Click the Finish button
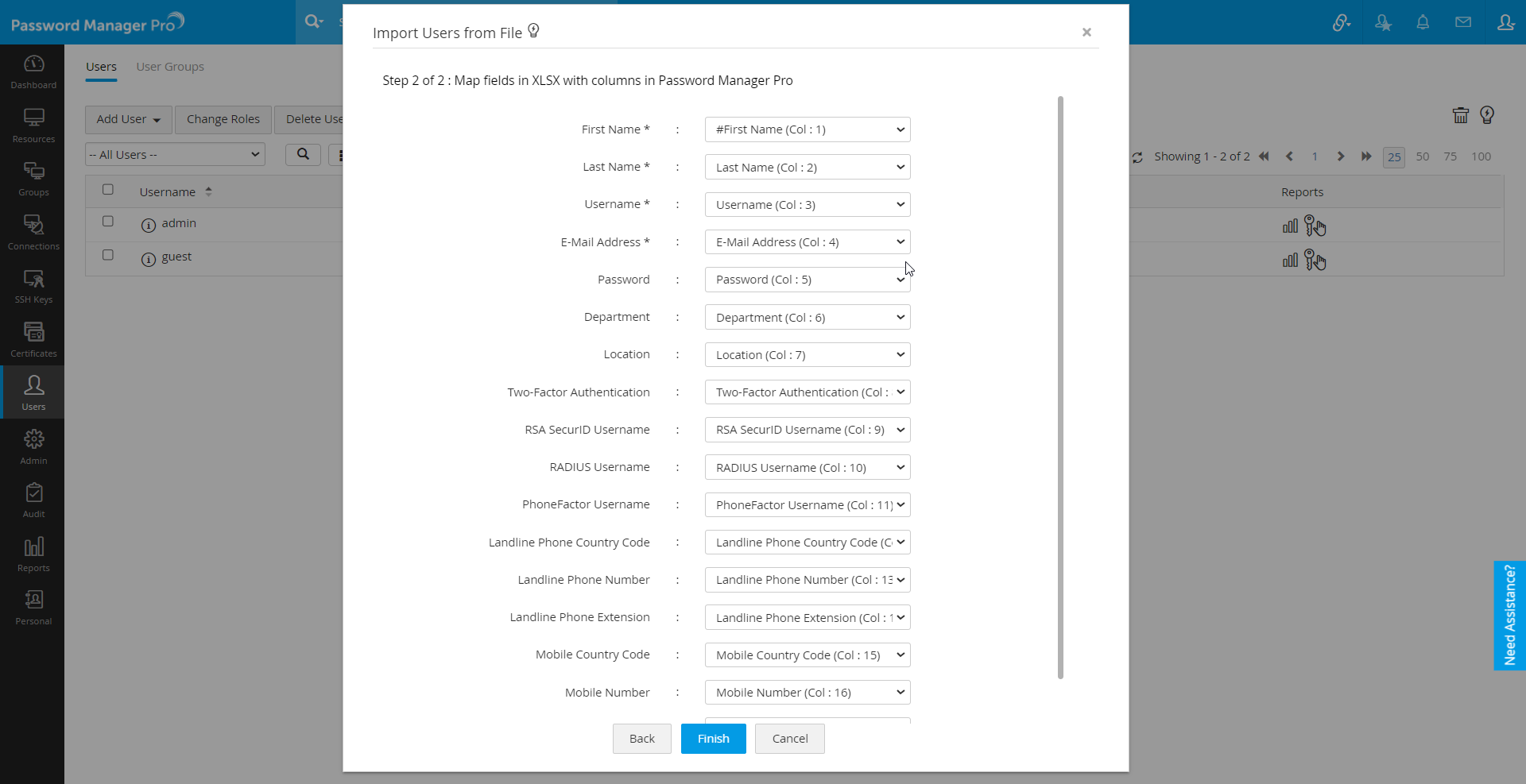1526x784 pixels. point(714,739)
